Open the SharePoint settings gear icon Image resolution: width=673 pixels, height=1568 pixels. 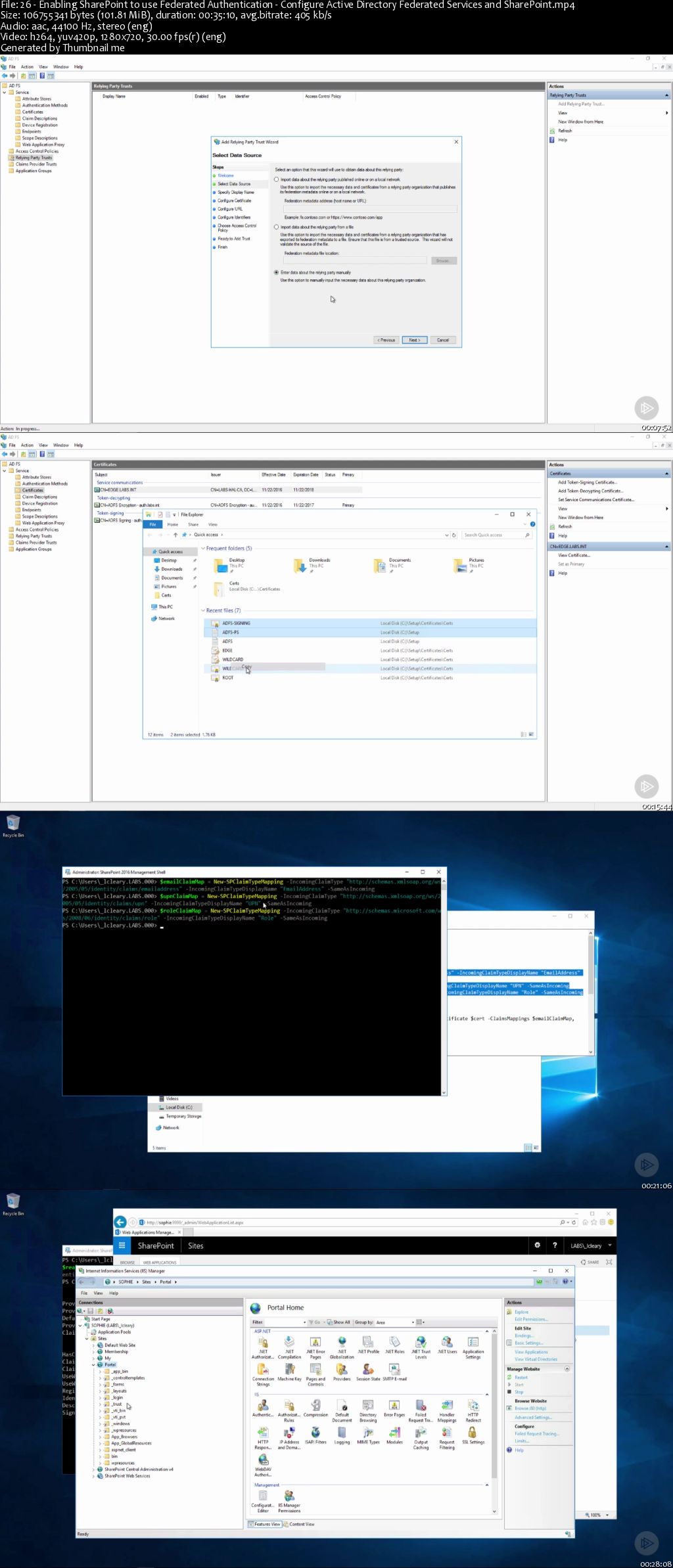537,1245
